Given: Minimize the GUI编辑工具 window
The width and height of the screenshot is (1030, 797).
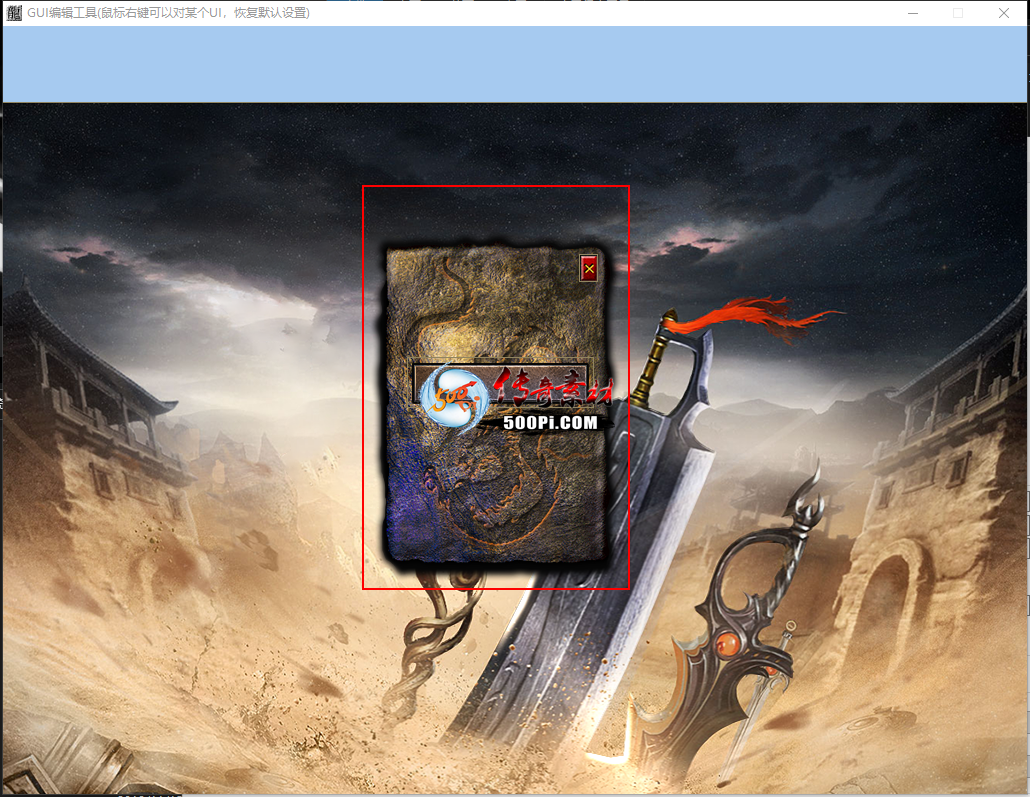Looking at the screenshot, I should coord(912,13).
